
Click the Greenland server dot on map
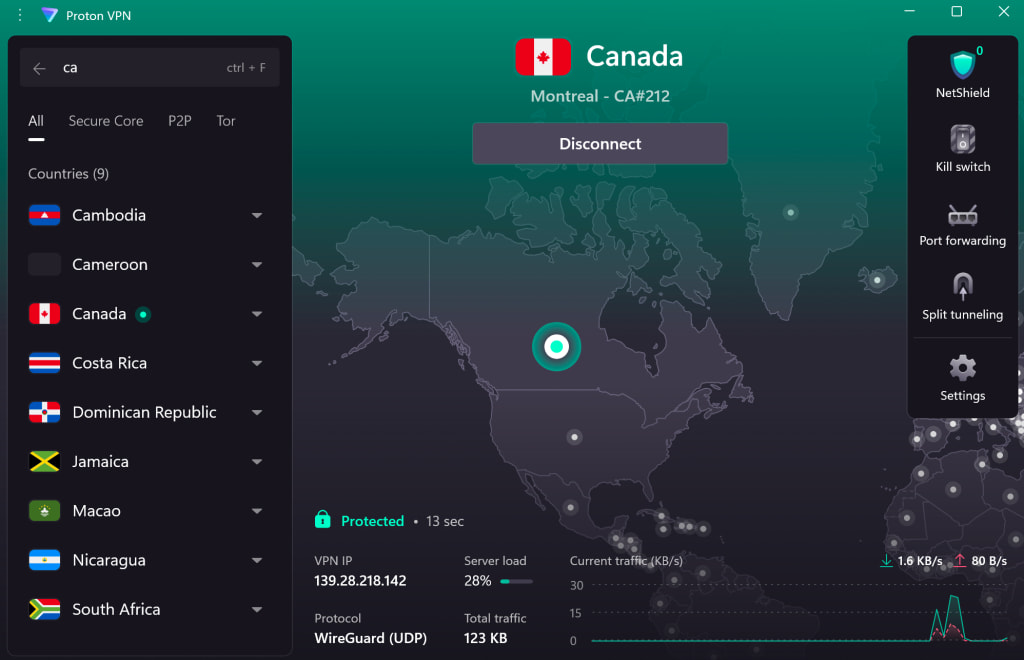pyautogui.click(x=791, y=212)
